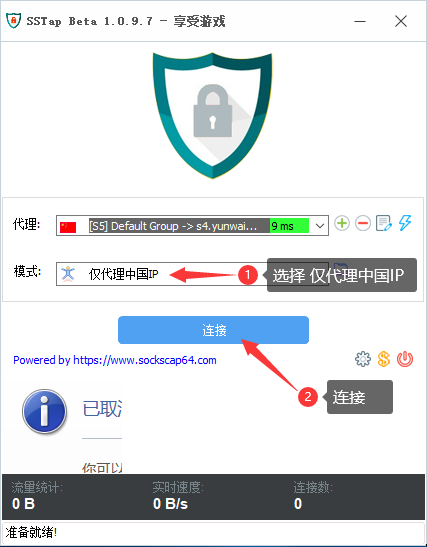Click the blue 连接 connect button
Viewport: 427px width, 547px height.
214,330
